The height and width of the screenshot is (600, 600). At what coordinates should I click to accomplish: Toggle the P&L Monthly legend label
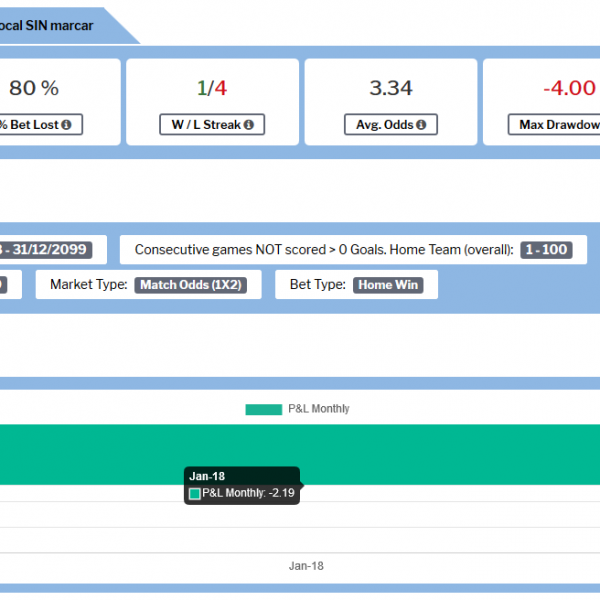click(318, 409)
